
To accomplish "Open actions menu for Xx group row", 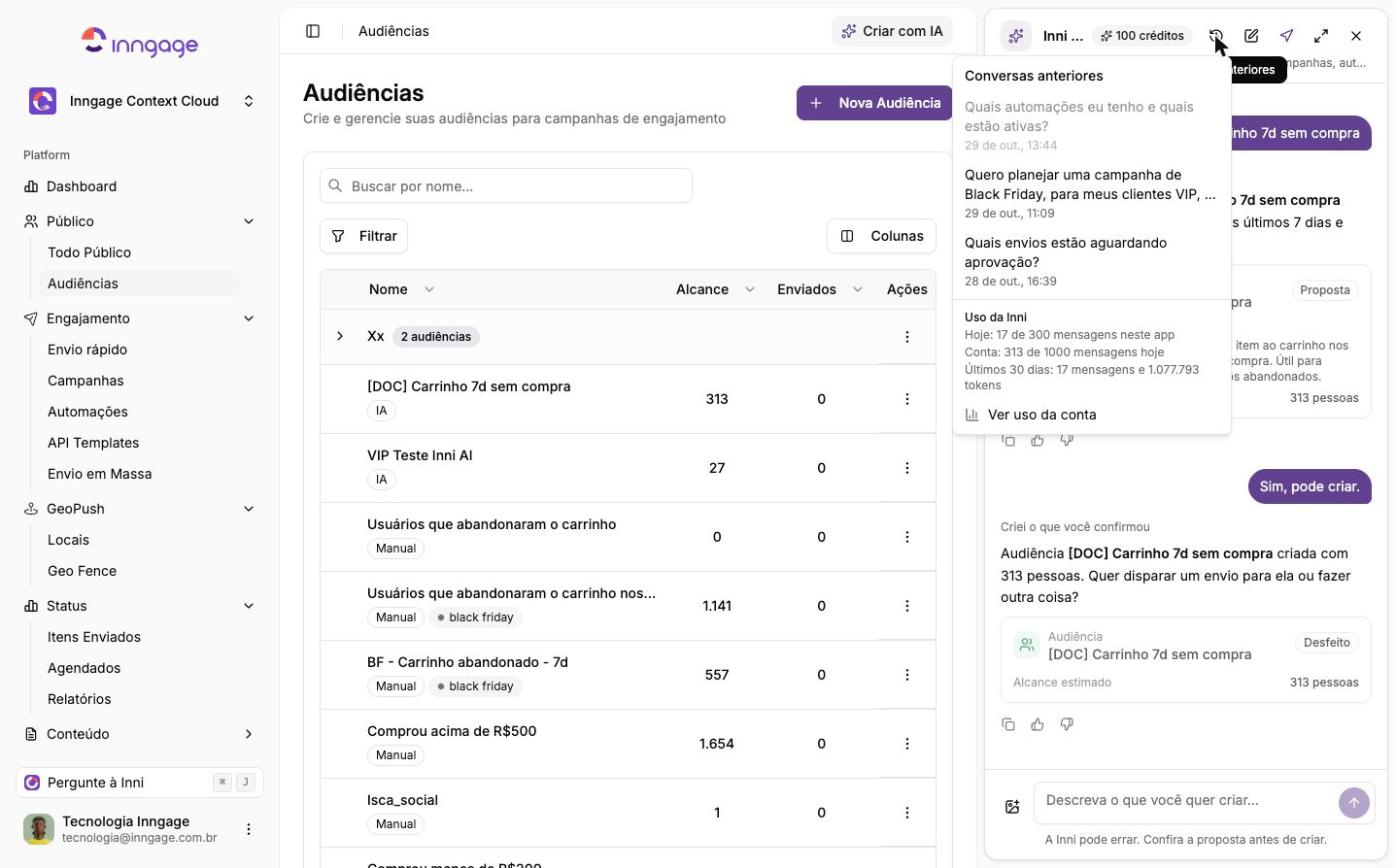I will tap(907, 337).
